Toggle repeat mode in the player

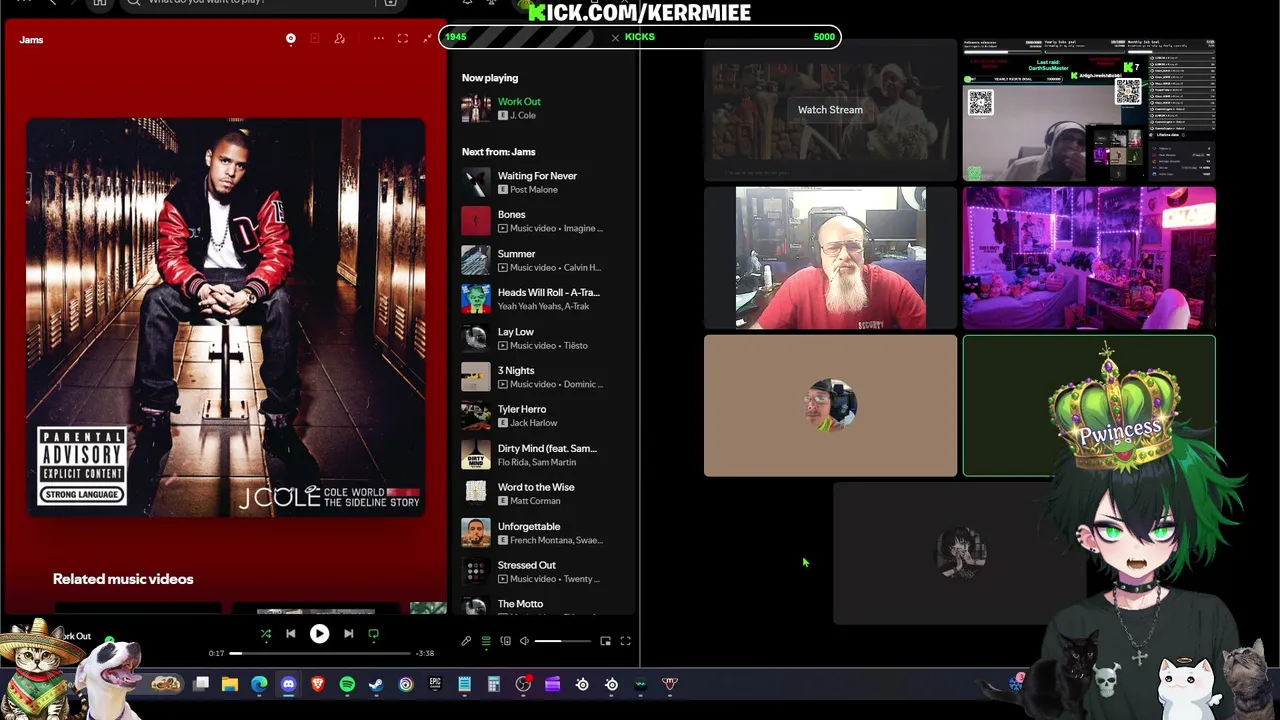click(373, 634)
